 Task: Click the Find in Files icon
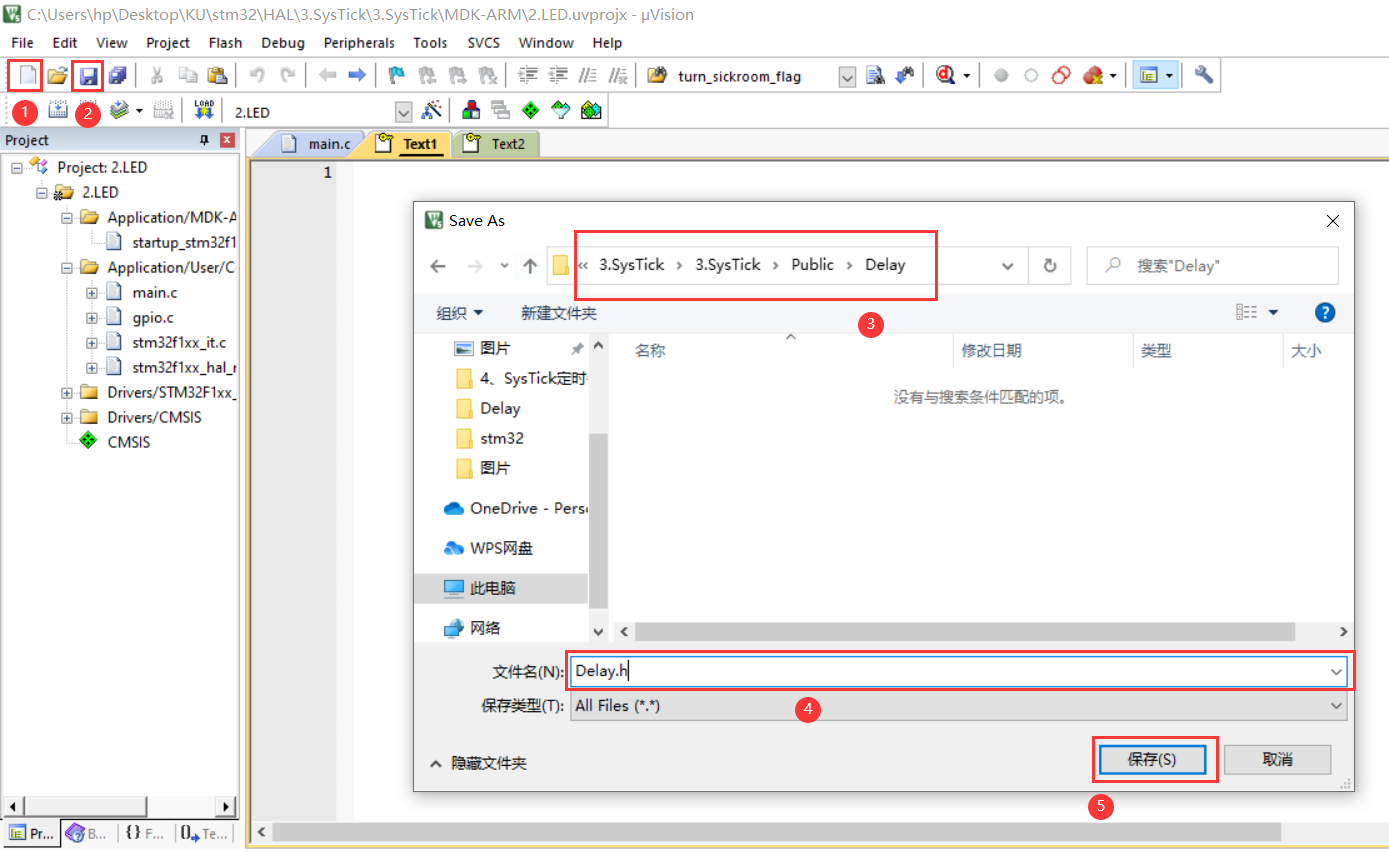657,75
